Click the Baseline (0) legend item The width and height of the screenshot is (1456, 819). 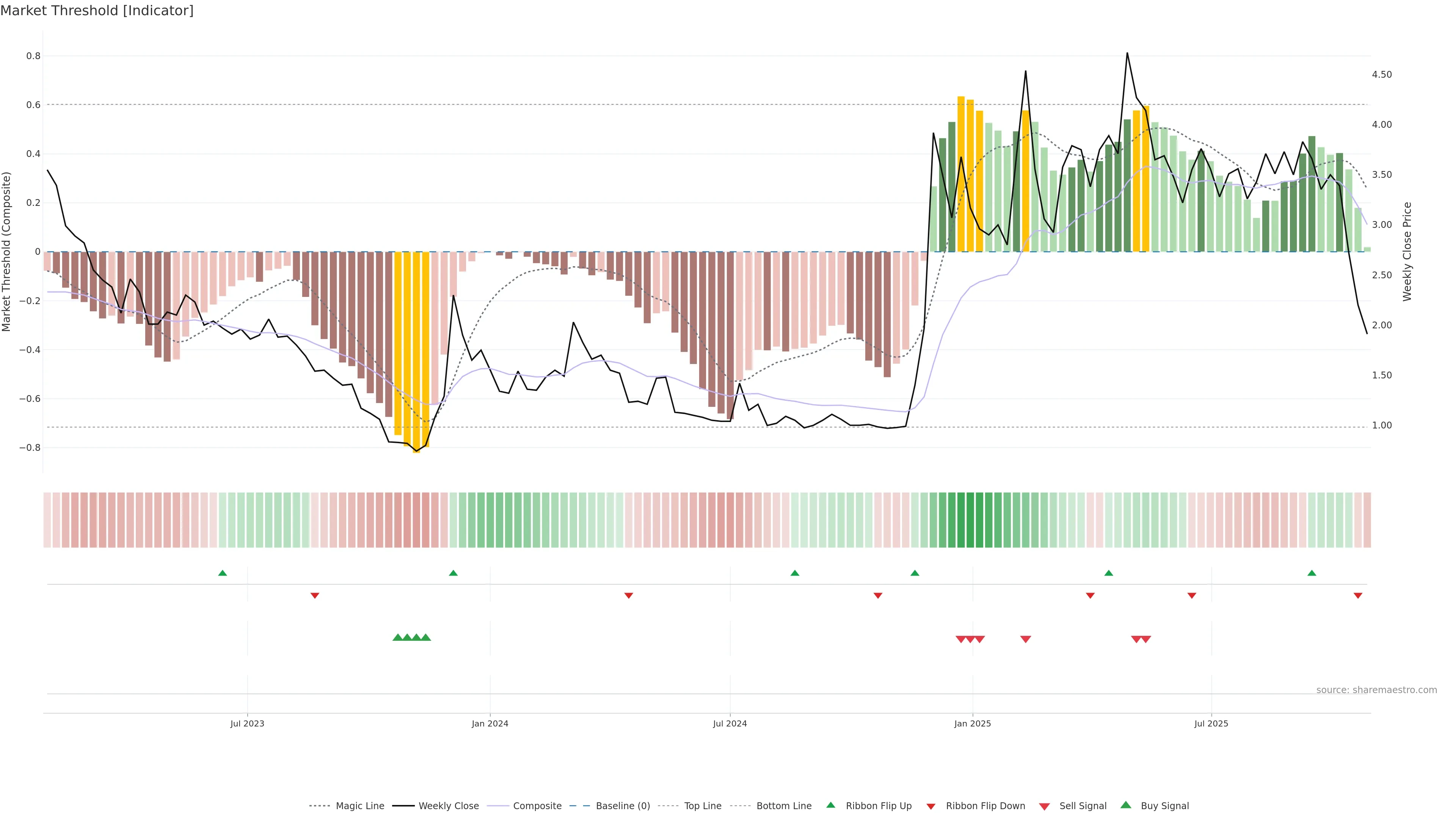623,806
